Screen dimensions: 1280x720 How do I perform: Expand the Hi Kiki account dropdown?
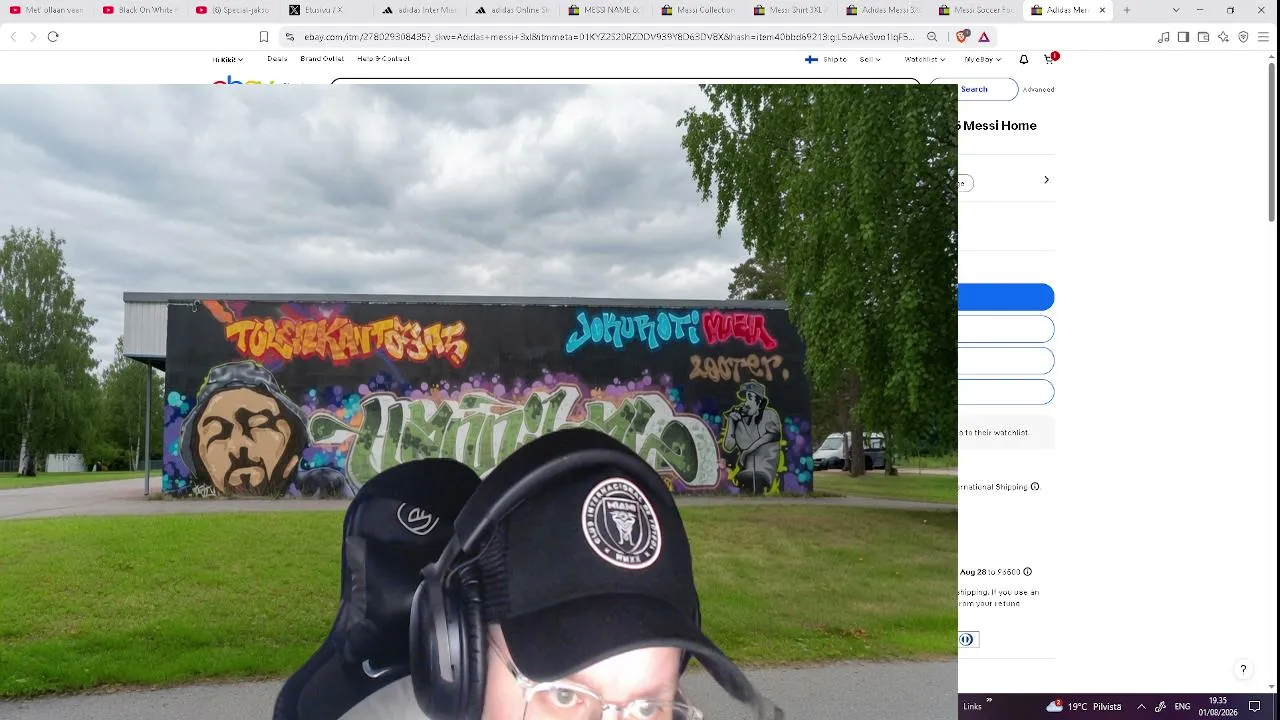click(229, 59)
